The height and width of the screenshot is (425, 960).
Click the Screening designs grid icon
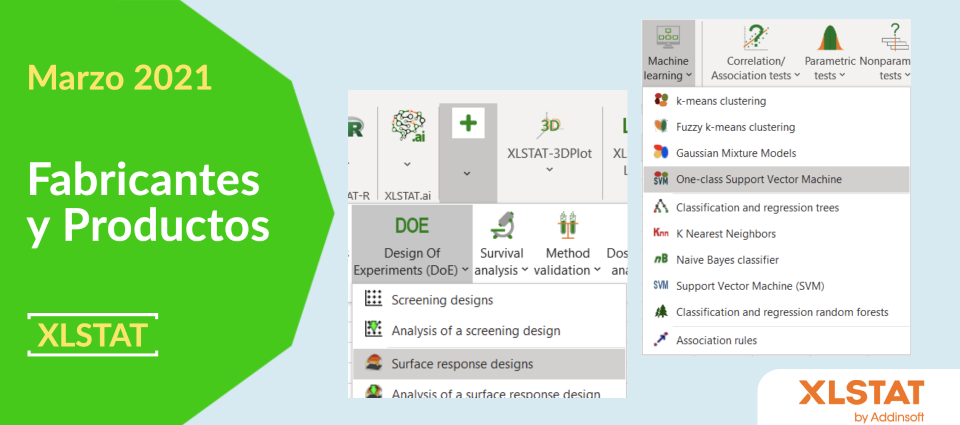click(373, 298)
